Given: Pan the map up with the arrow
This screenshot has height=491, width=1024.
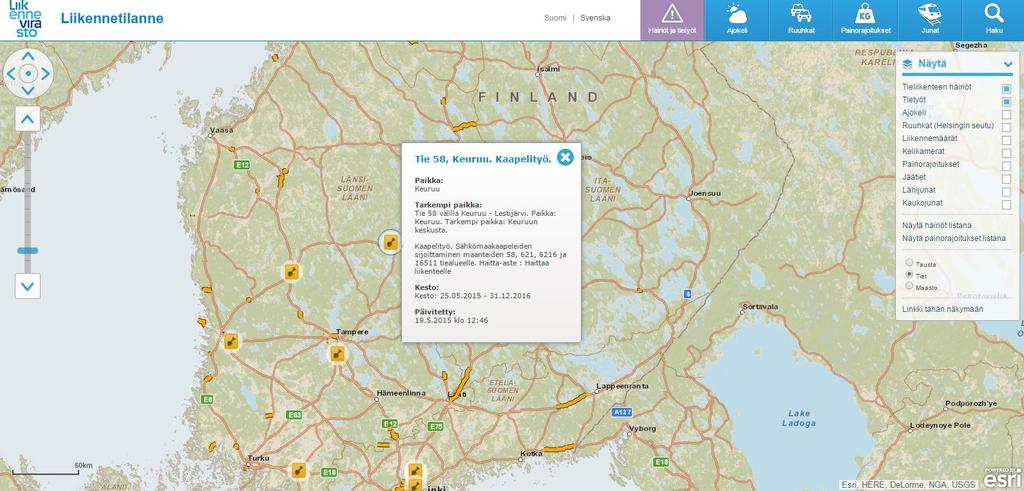Looking at the screenshot, I should click(27, 57).
